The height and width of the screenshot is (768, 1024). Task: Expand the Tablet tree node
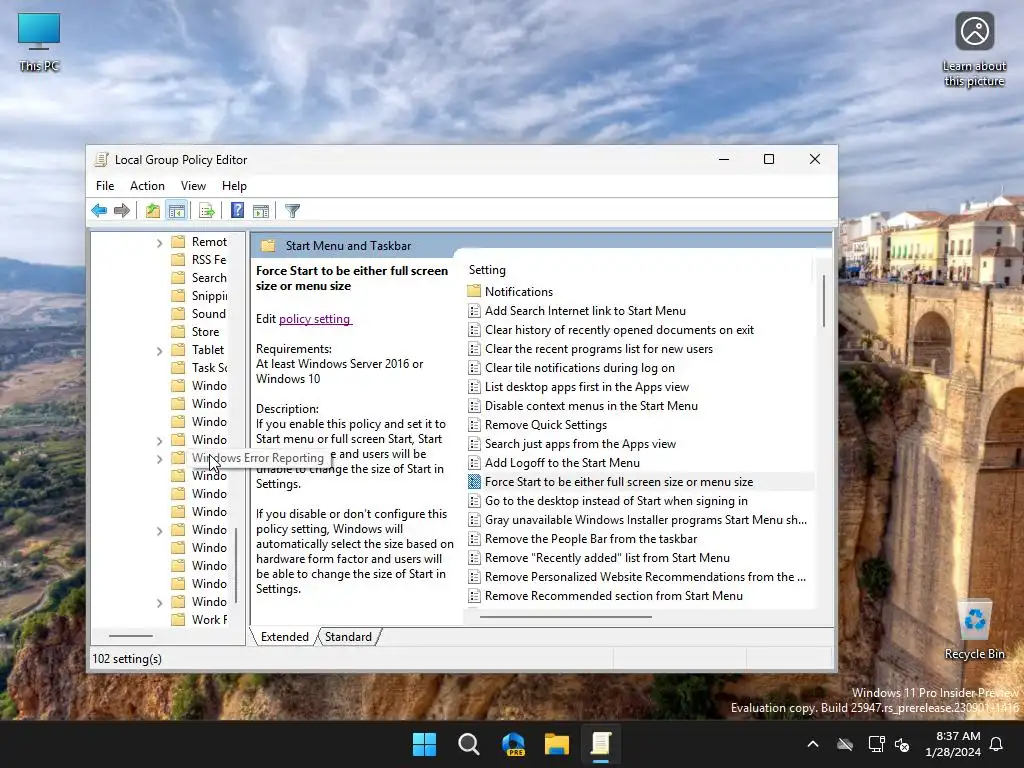click(x=159, y=351)
